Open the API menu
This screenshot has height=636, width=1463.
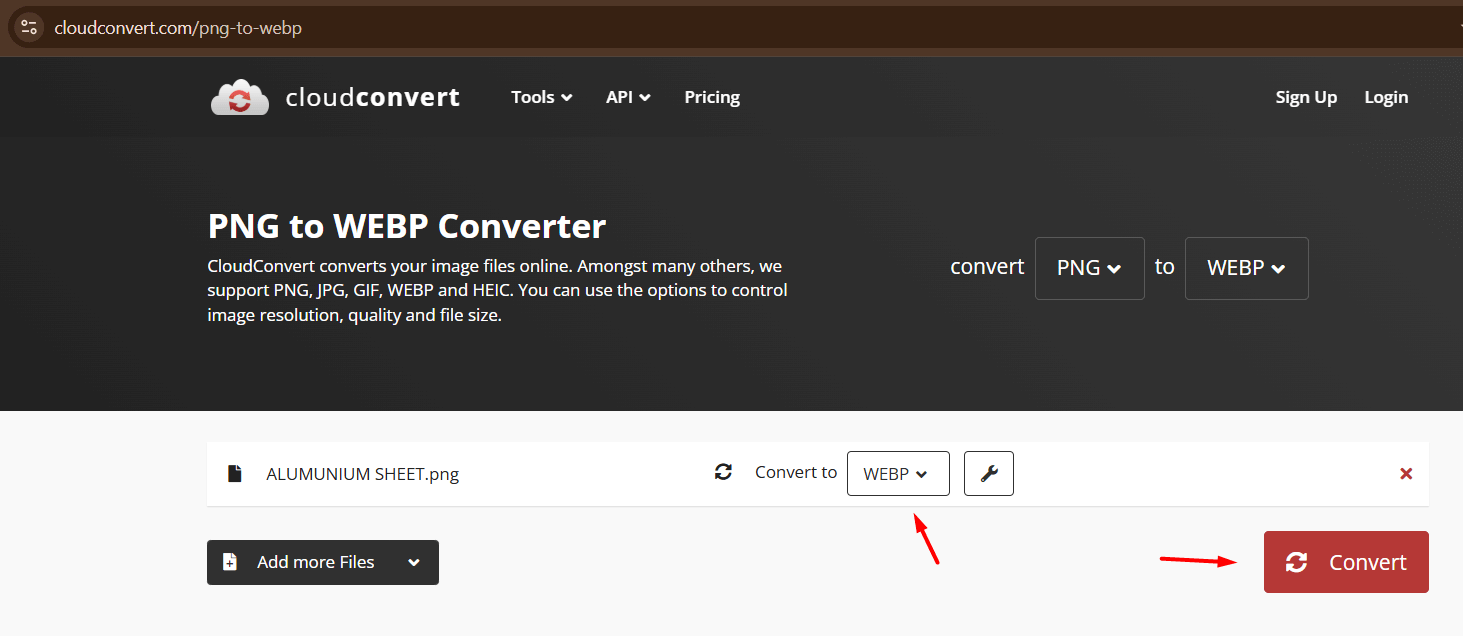[x=628, y=97]
